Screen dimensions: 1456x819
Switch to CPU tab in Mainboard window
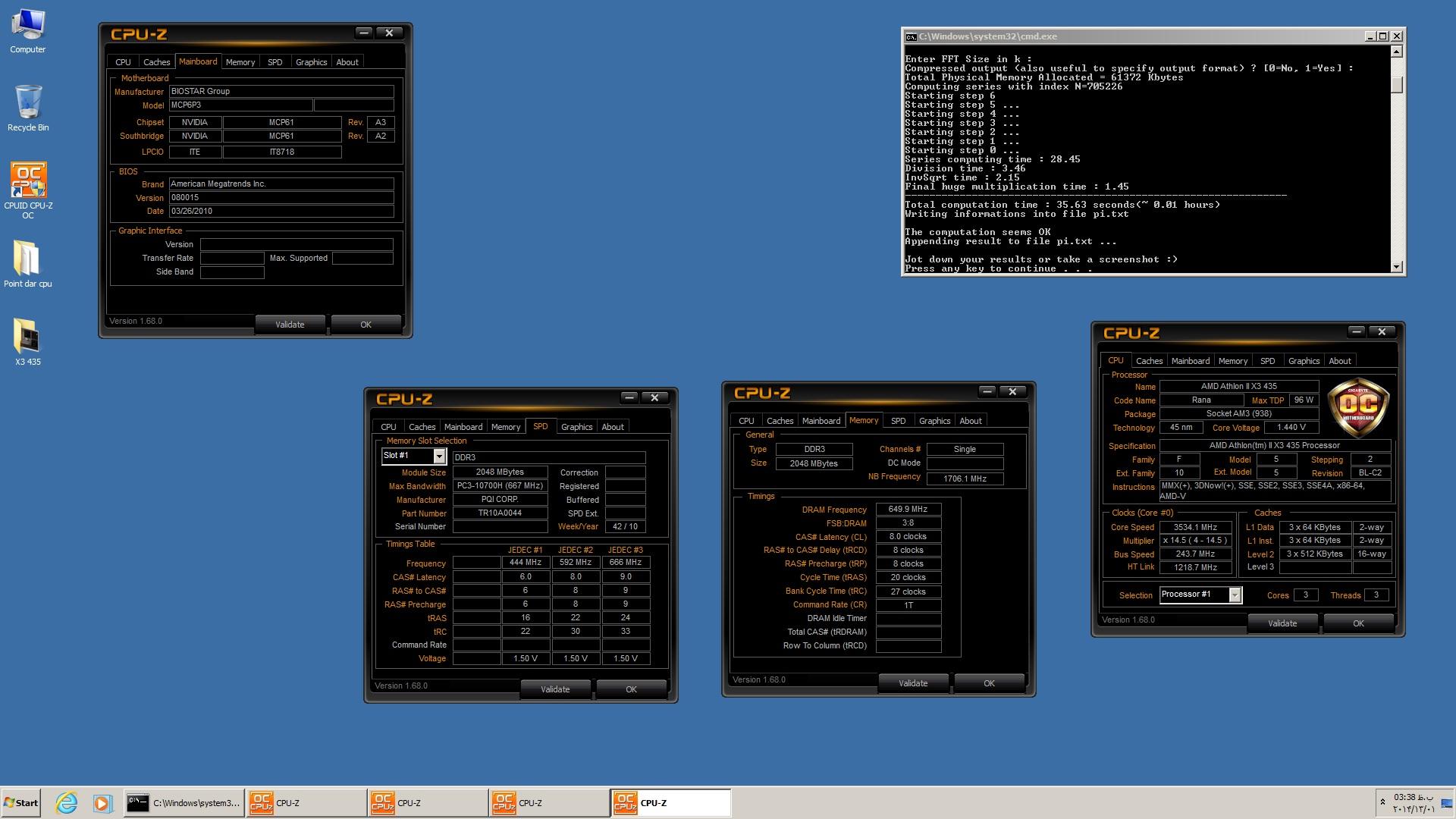coord(123,62)
